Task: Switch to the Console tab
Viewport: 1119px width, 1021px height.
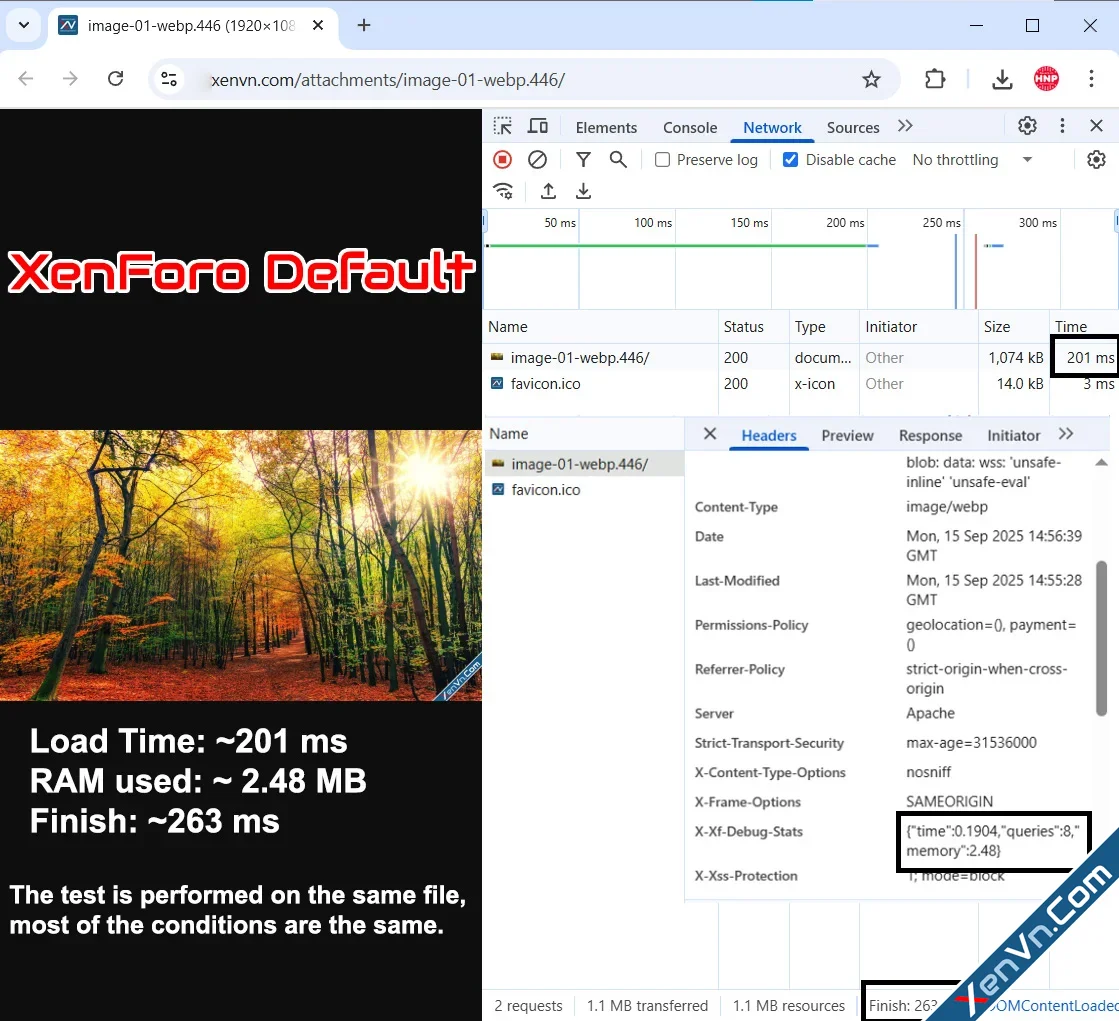Action: coord(689,128)
